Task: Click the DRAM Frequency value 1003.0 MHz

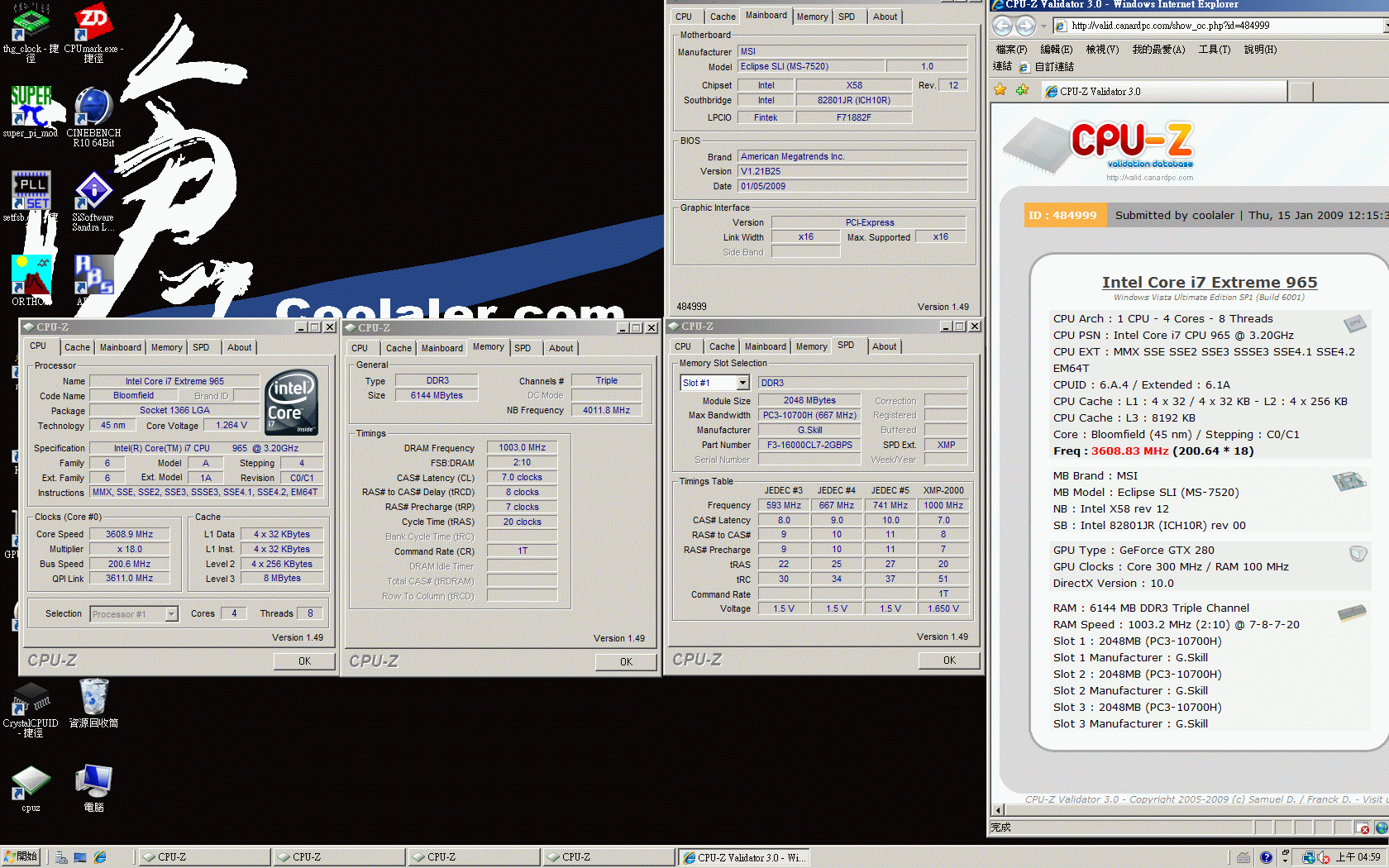Action: click(x=522, y=447)
